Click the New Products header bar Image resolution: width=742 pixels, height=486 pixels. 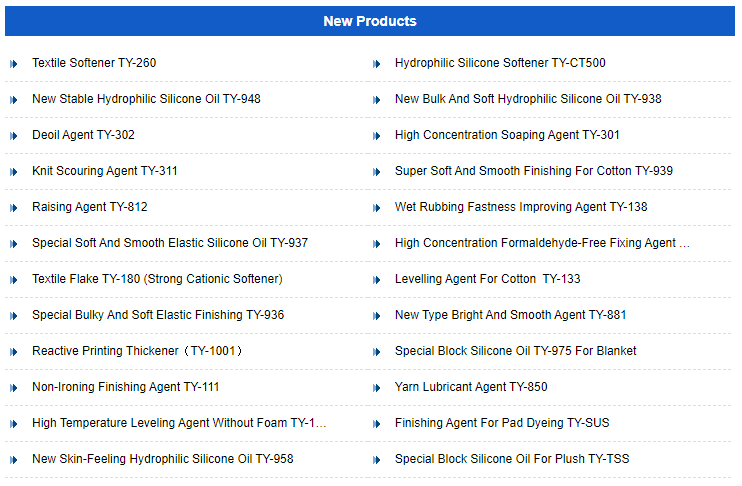click(x=370, y=21)
